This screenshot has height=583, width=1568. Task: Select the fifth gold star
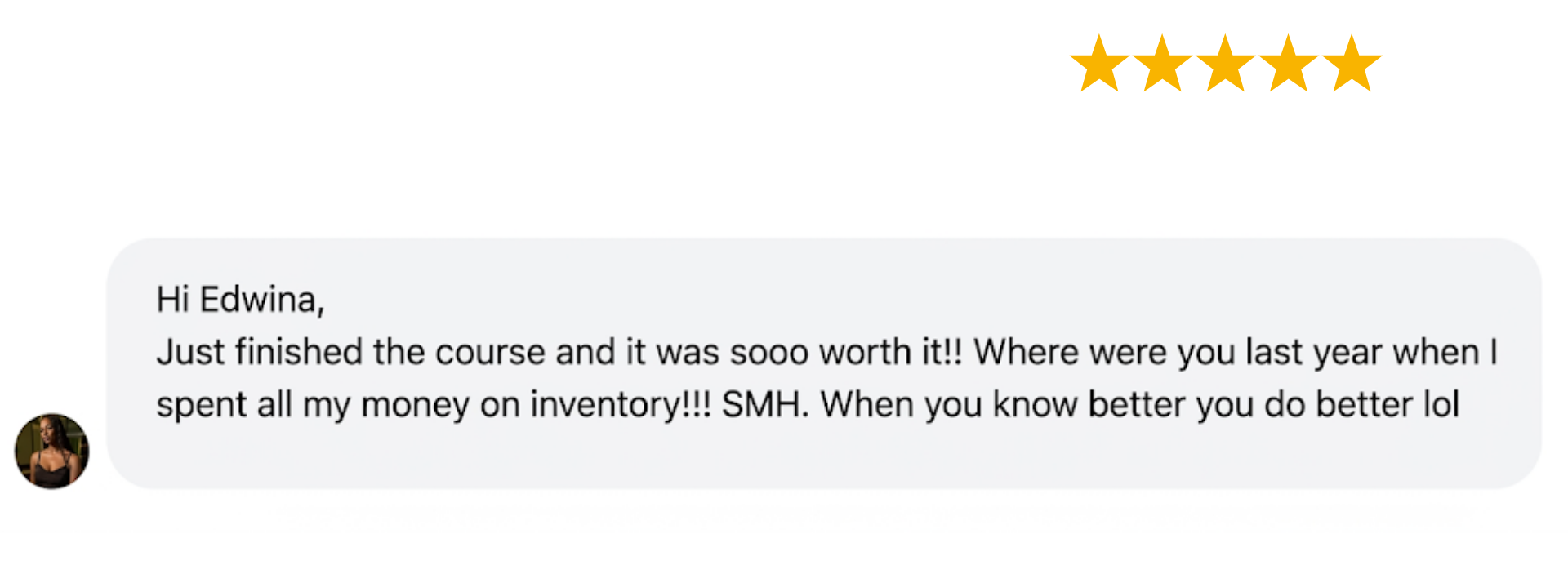click(x=1352, y=64)
